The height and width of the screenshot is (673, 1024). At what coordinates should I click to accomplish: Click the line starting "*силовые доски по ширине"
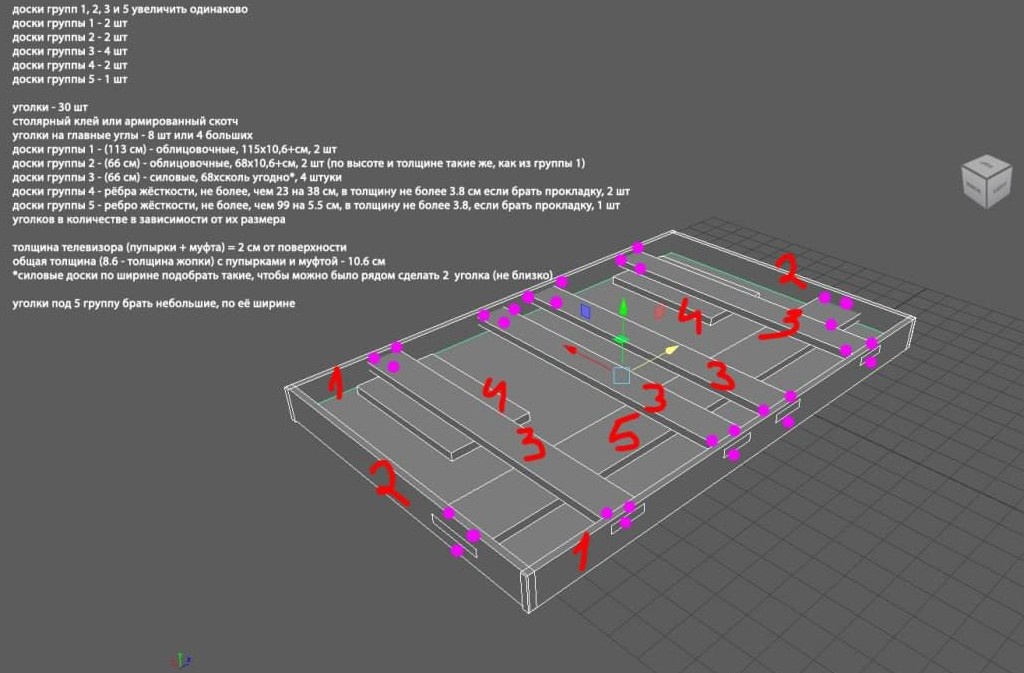[282, 275]
